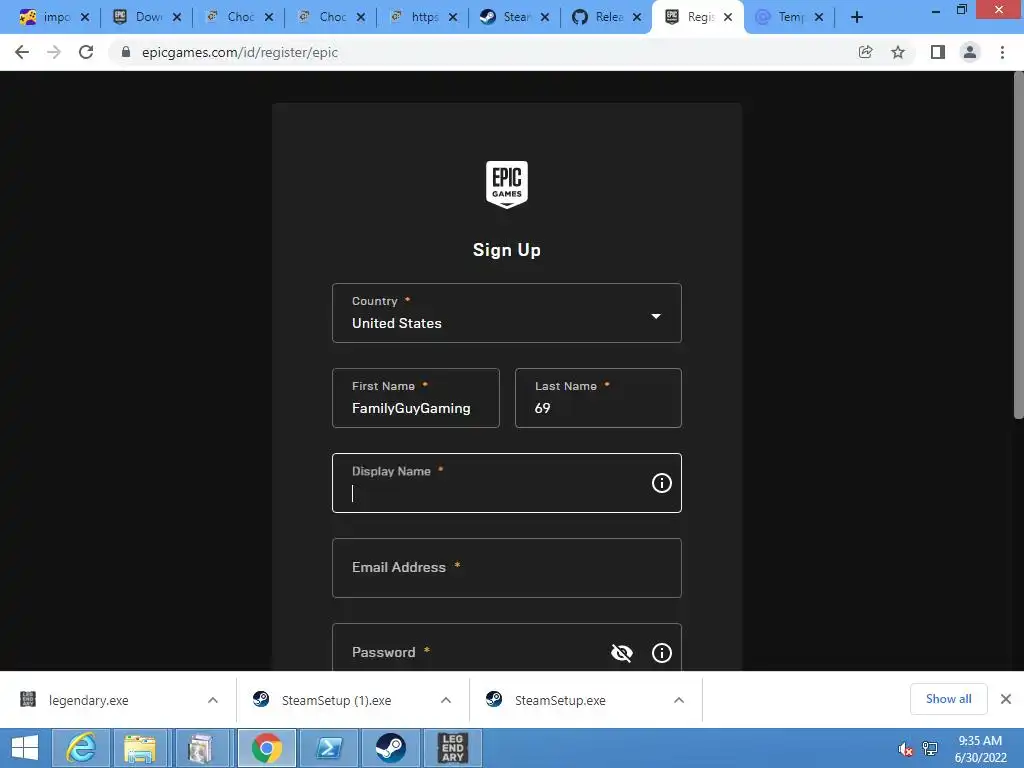The height and width of the screenshot is (768, 1024).
Task: Show all downloads
Action: (948, 699)
